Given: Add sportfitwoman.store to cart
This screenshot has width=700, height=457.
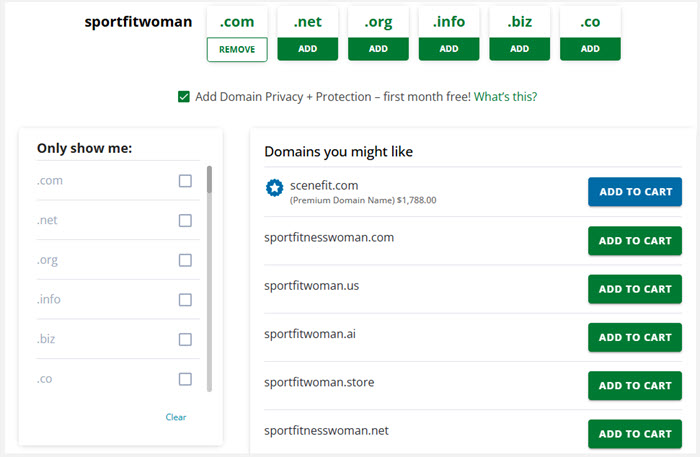Looking at the screenshot, I should click(x=634, y=385).
